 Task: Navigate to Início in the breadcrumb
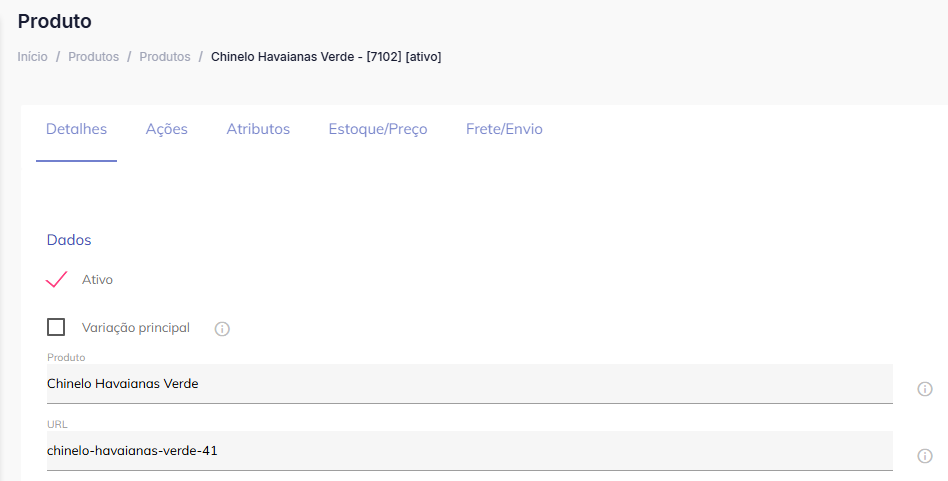tap(32, 57)
